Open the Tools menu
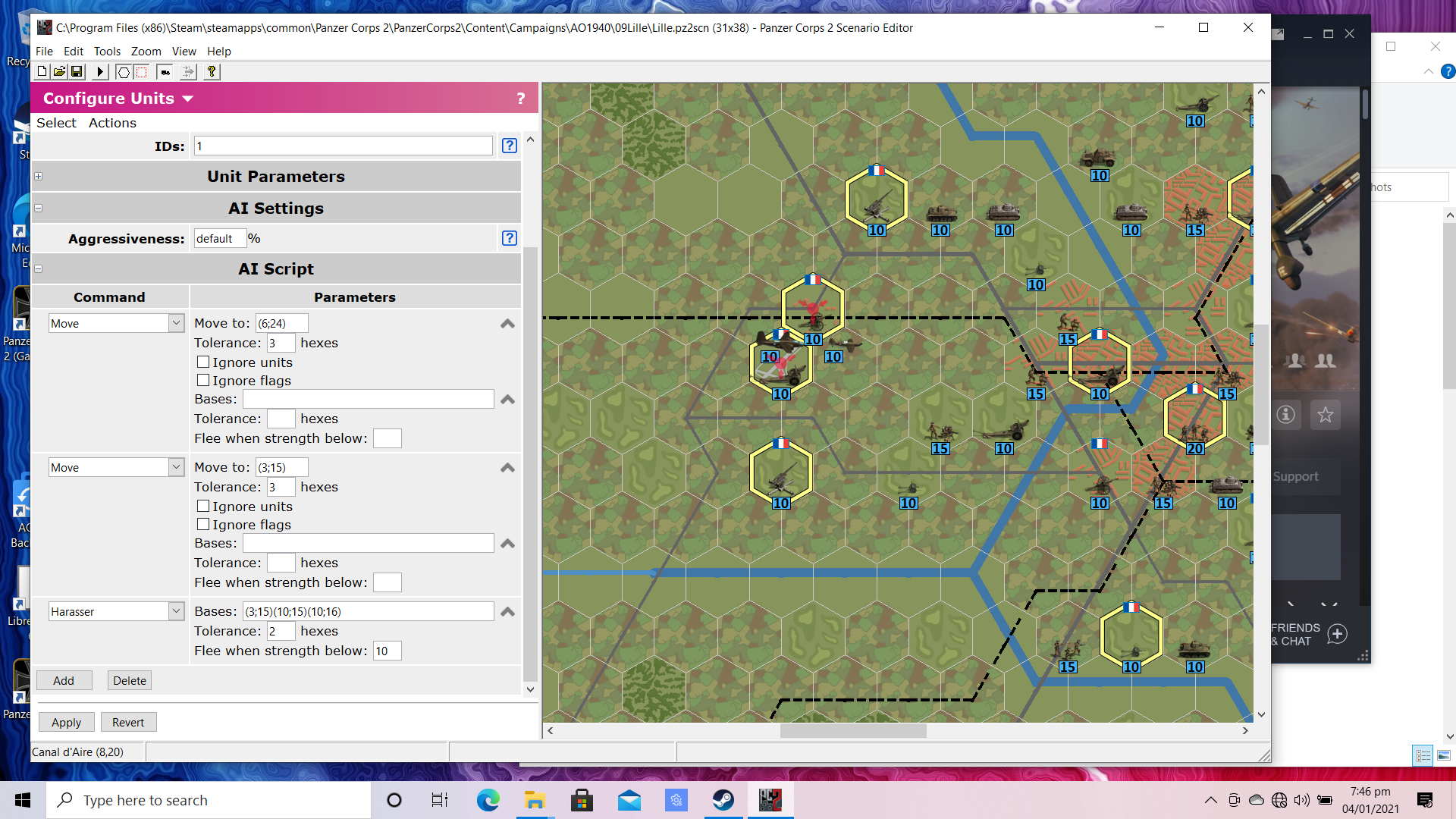 coord(107,52)
